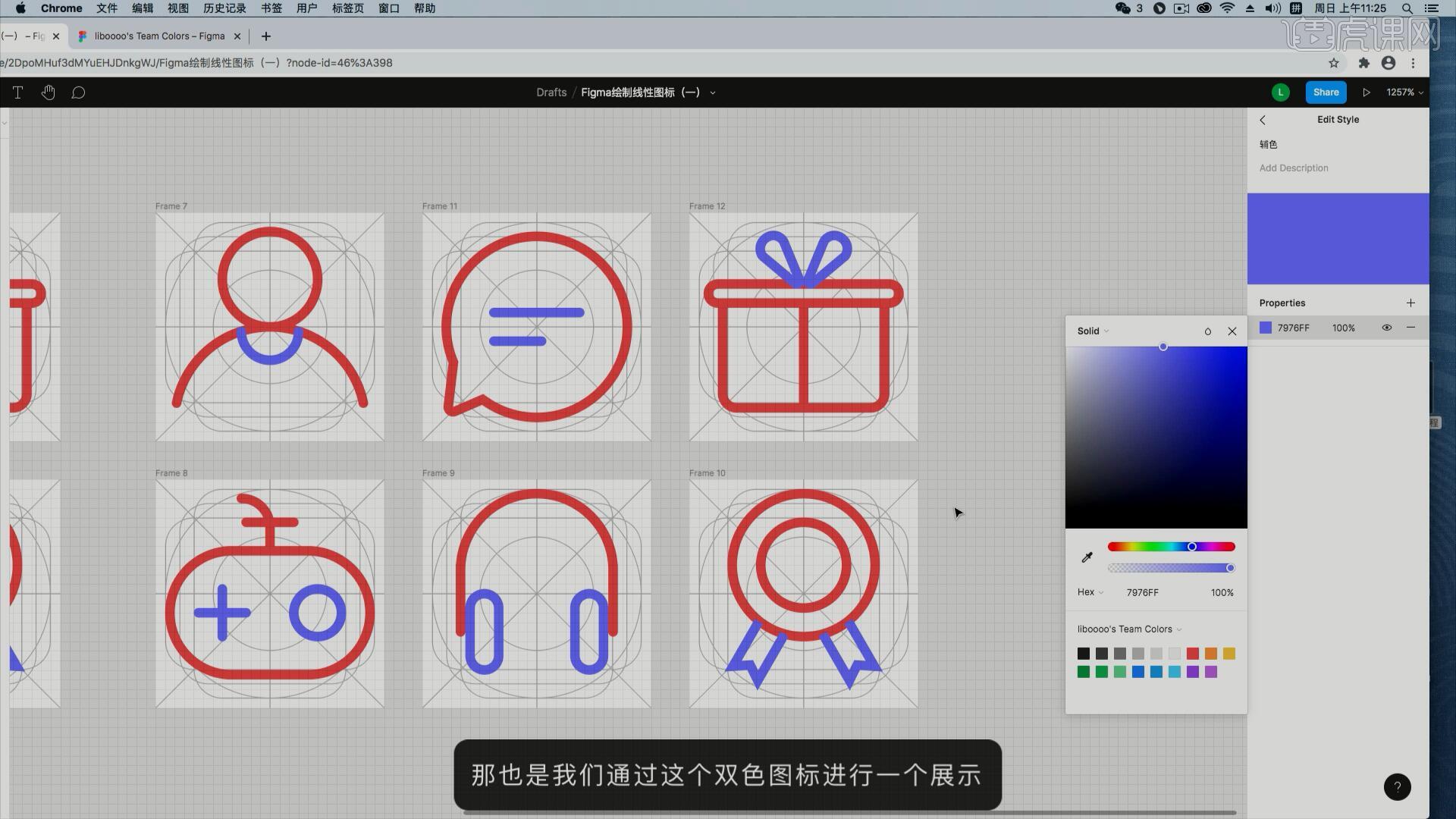
Task: Toggle visibility of the 7976FF fill
Action: (x=1386, y=328)
